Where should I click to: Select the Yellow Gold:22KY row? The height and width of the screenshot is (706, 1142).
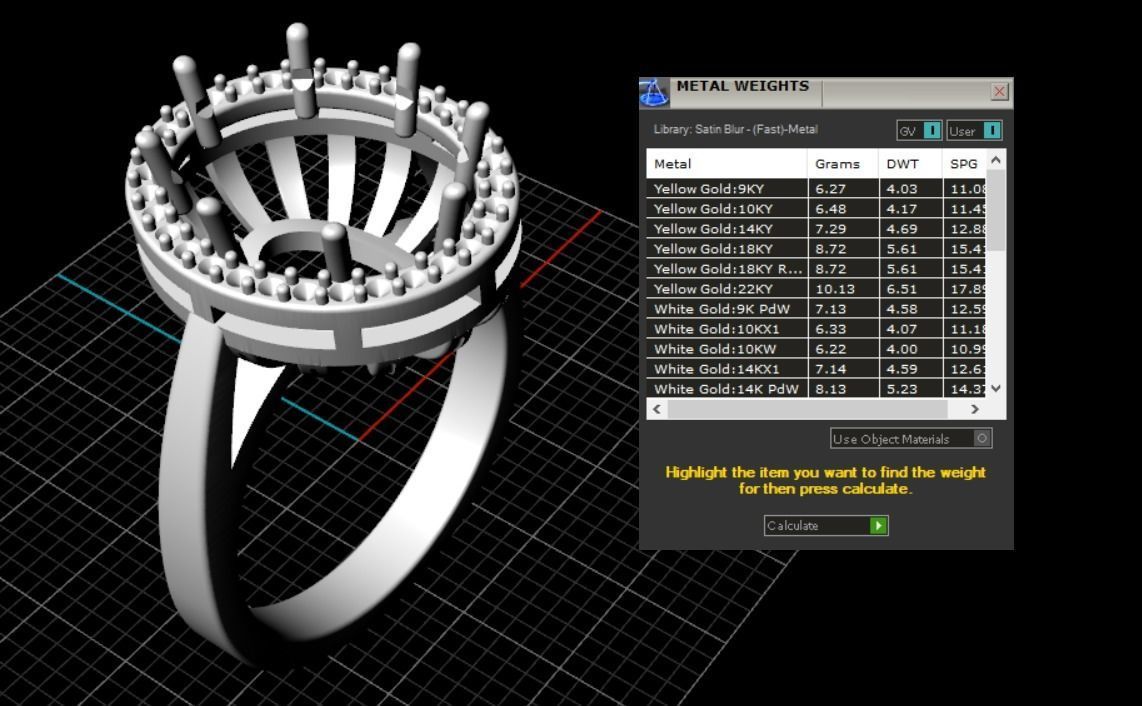pyautogui.click(x=816, y=289)
